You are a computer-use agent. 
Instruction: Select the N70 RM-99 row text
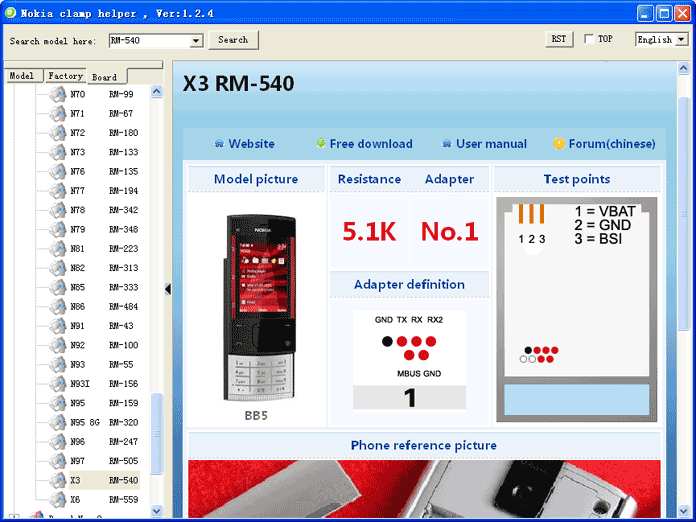tap(102, 94)
